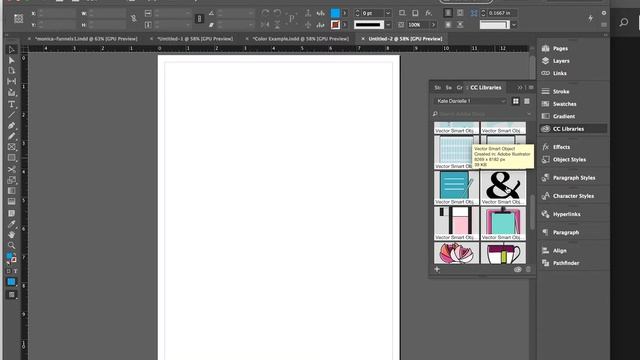This screenshot has width=640, height=360.
Task: Click the red stroke color swatch in control bar
Action: [x=335, y=25]
